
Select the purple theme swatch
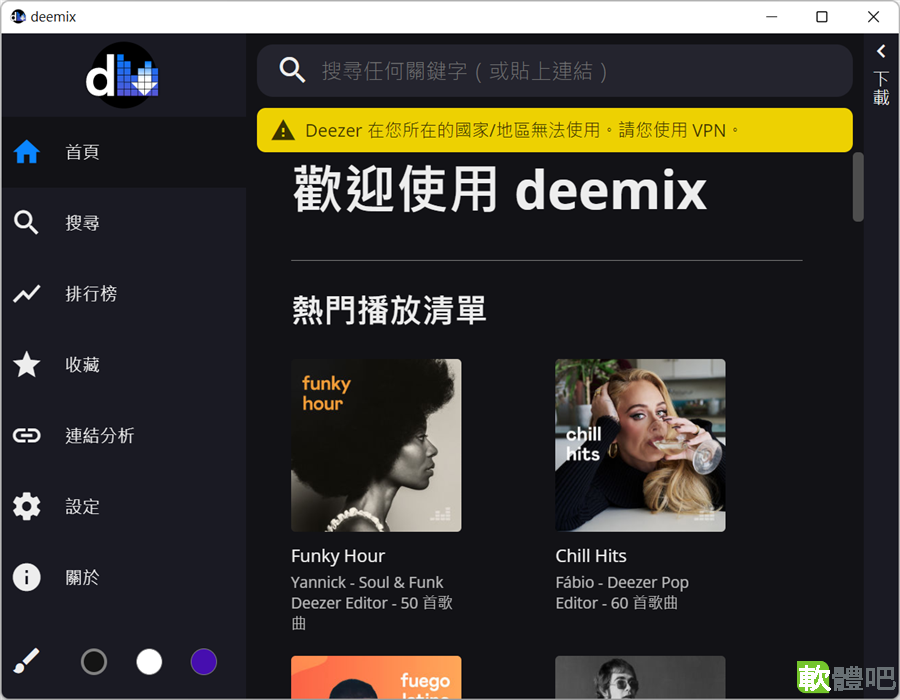[204, 662]
